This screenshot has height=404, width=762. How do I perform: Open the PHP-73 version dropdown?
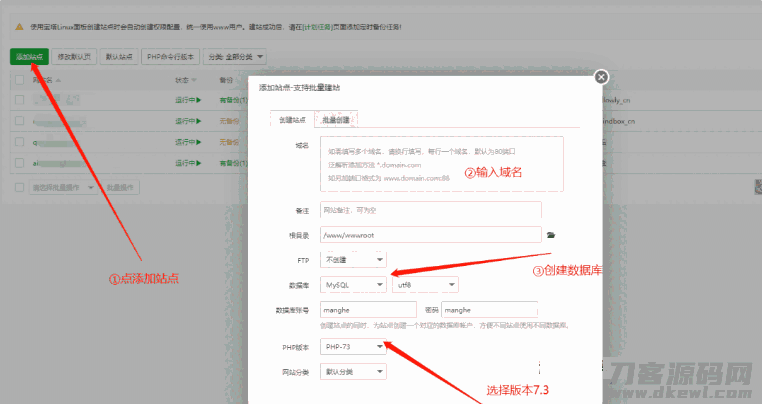(x=353, y=347)
